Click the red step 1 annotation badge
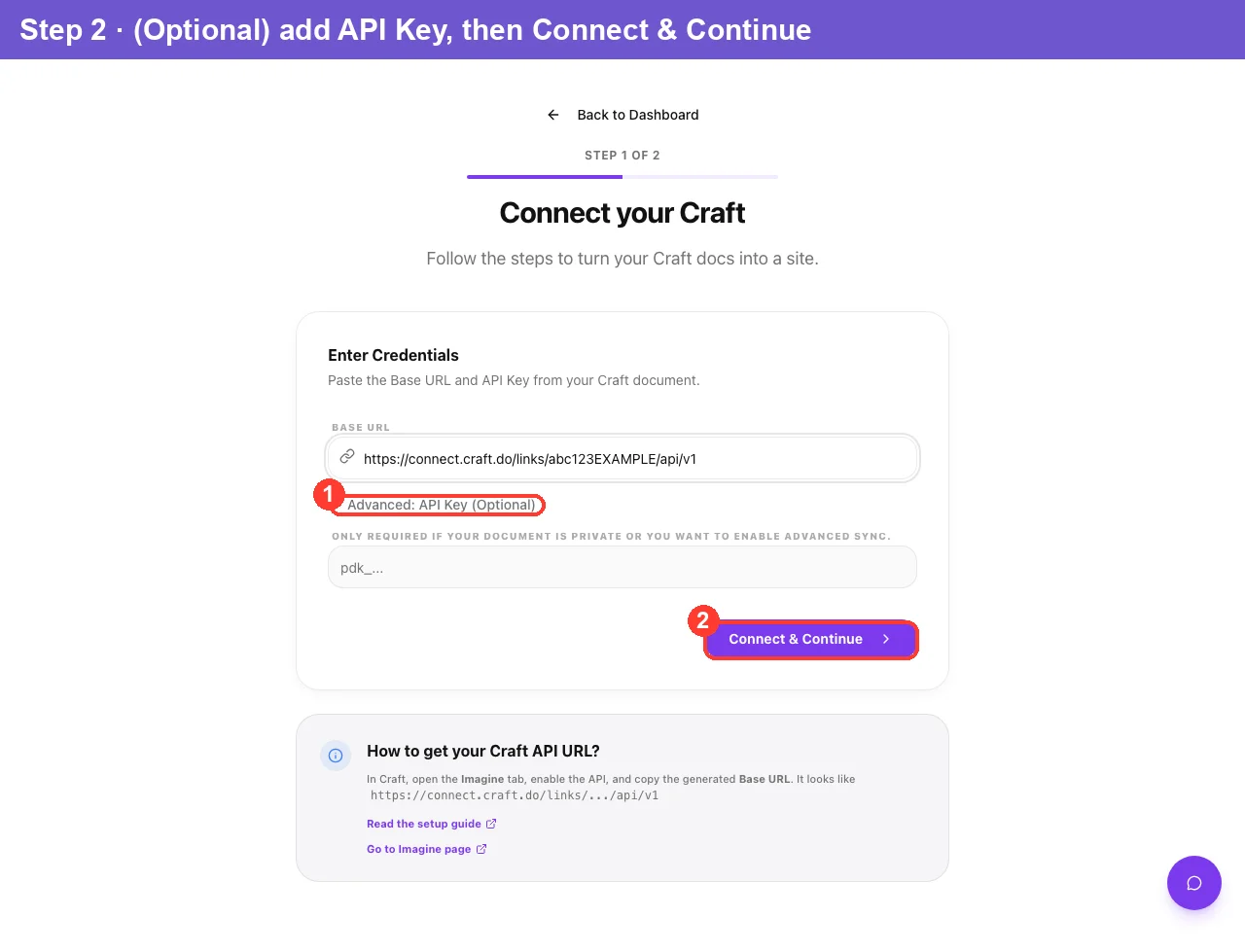The image size is (1245, 952). coord(329,494)
